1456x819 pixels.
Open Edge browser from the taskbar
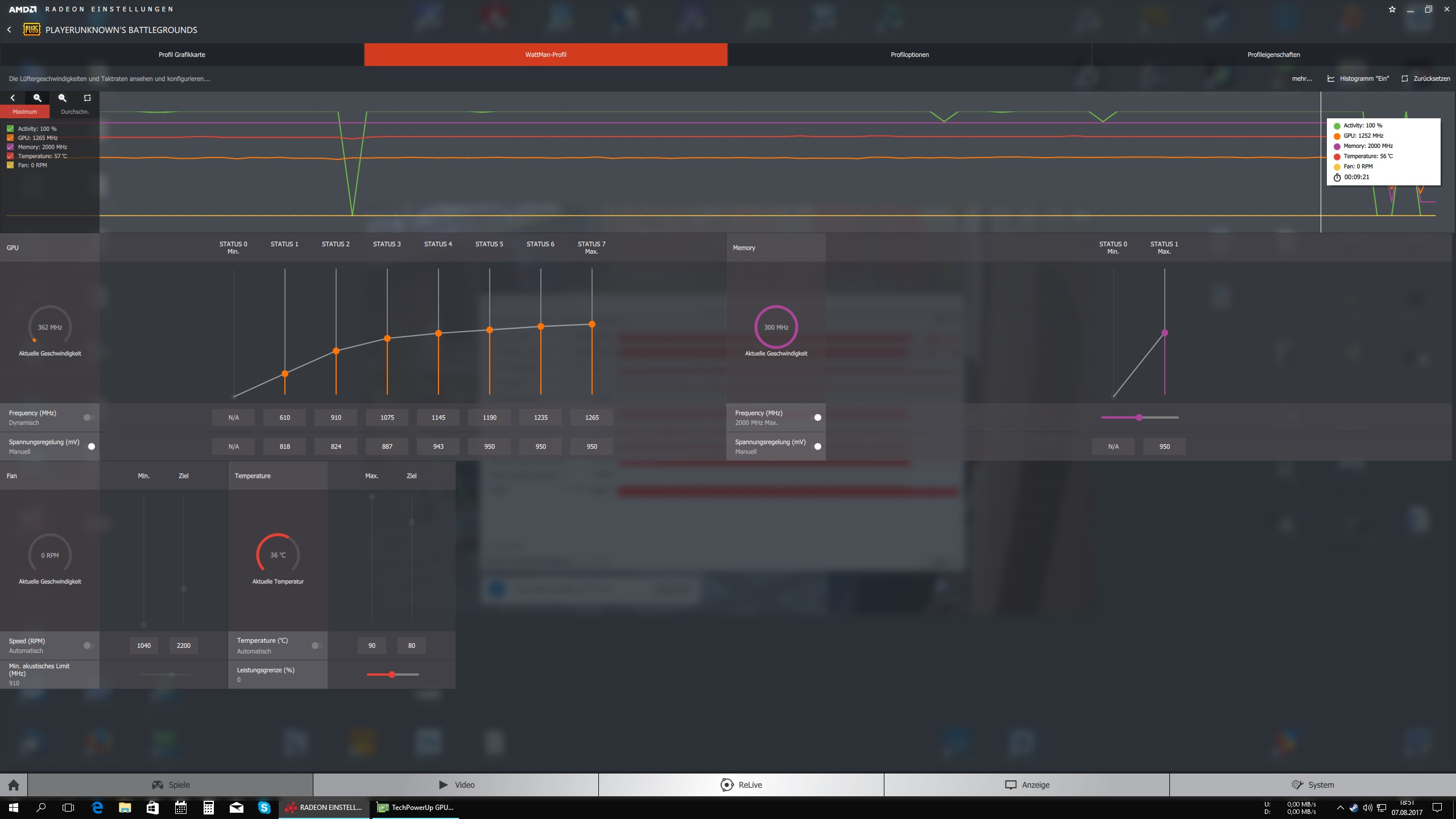click(x=97, y=807)
